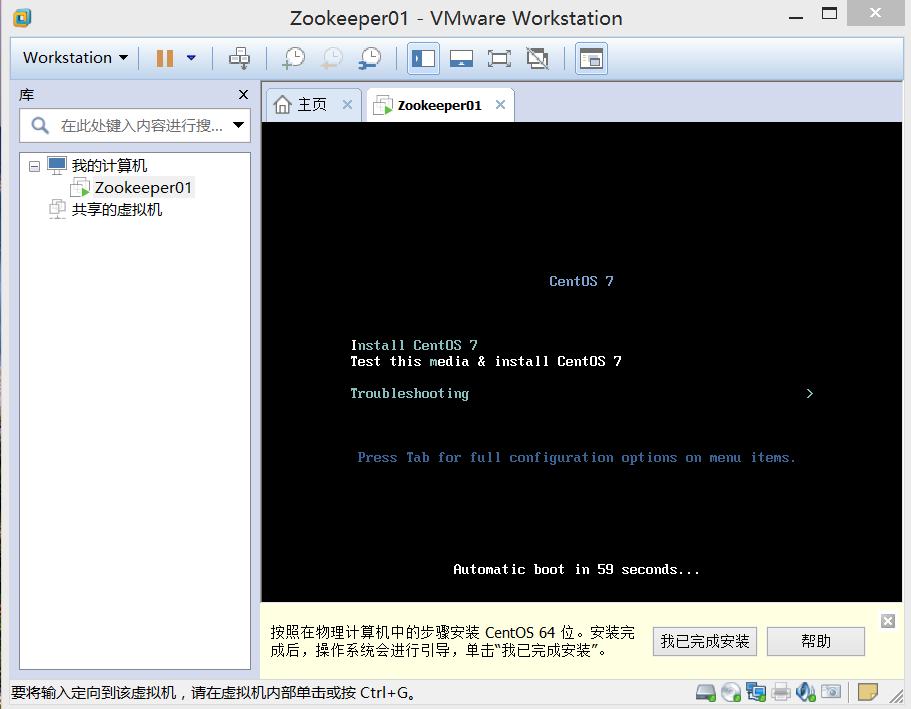Click the message log note icon
911x709 pixels.
point(868,692)
